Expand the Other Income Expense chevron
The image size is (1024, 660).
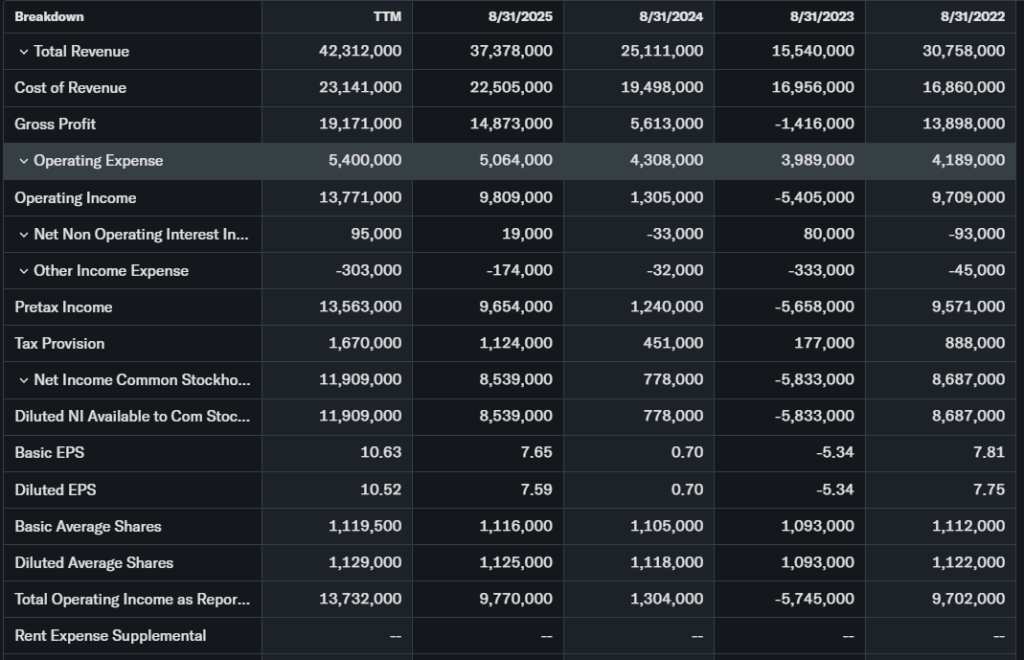click(x=23, y=271)
